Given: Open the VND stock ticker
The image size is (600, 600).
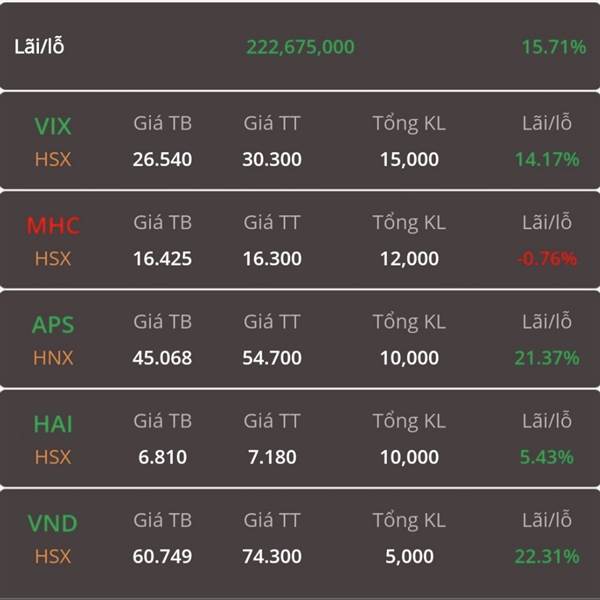Looking at the screenshot, I should tap(53, 523).
